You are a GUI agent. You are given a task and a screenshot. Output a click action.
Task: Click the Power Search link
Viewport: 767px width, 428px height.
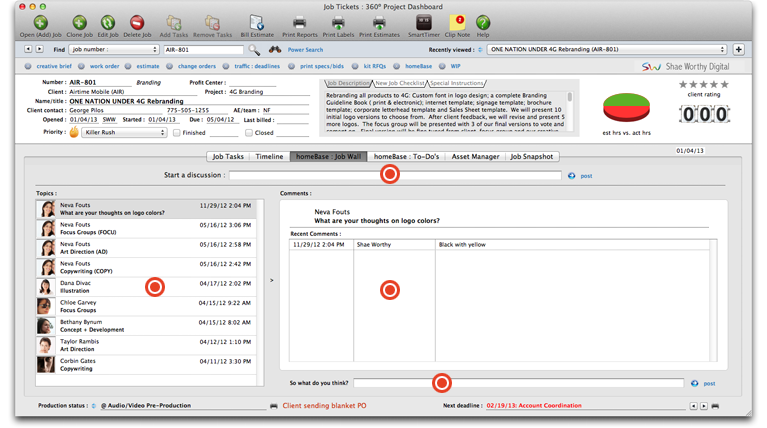coord(305,49)
